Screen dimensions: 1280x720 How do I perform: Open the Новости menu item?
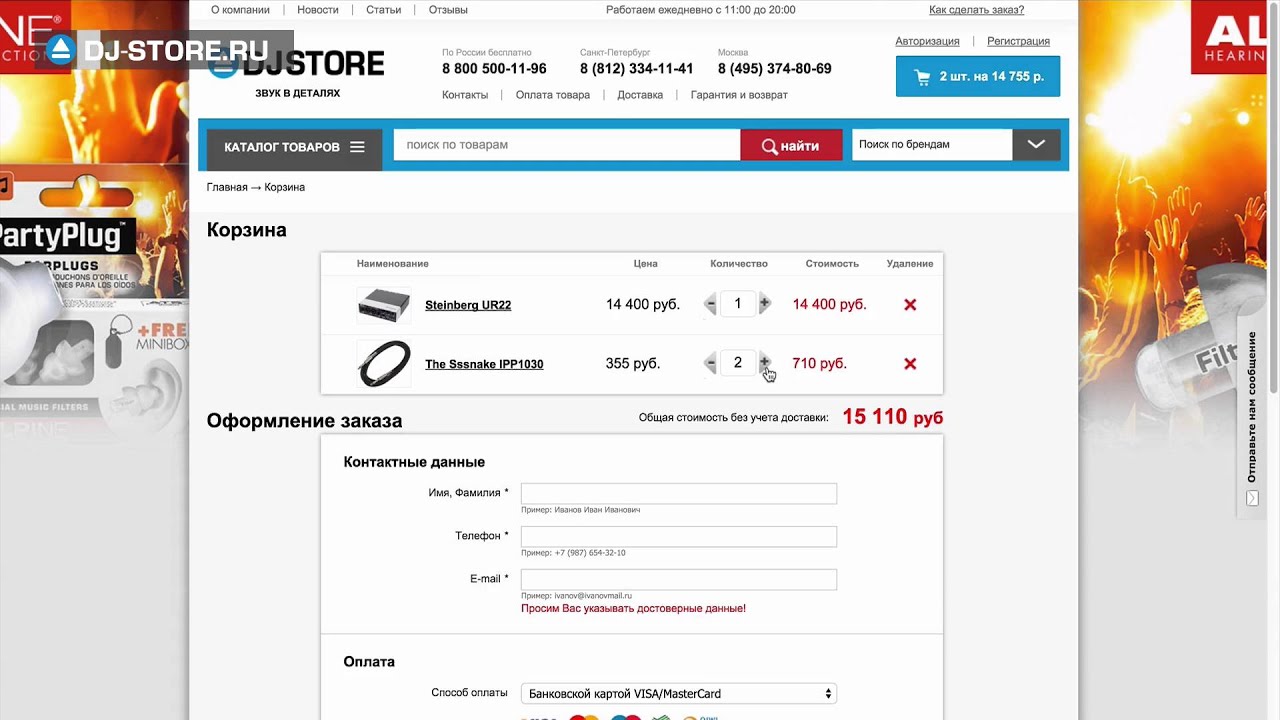318,9
